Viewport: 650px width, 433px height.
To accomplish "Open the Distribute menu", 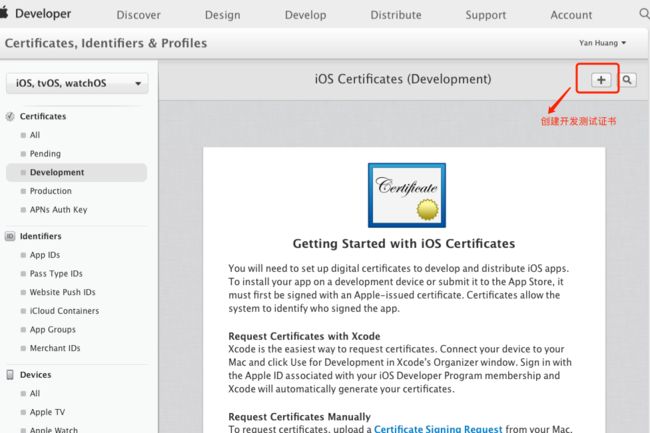I will 396,15.
